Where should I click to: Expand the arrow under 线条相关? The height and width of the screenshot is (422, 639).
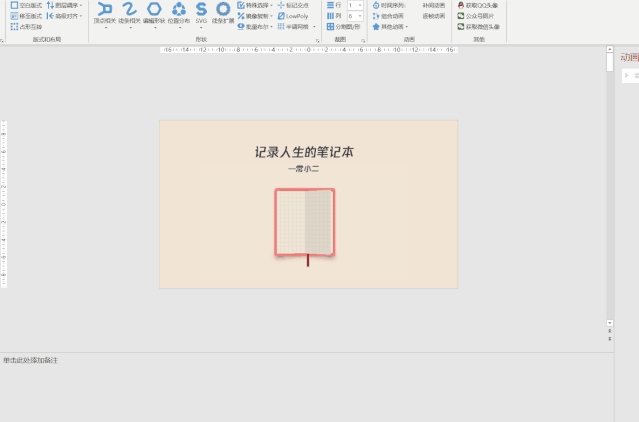tap(130, 28)
